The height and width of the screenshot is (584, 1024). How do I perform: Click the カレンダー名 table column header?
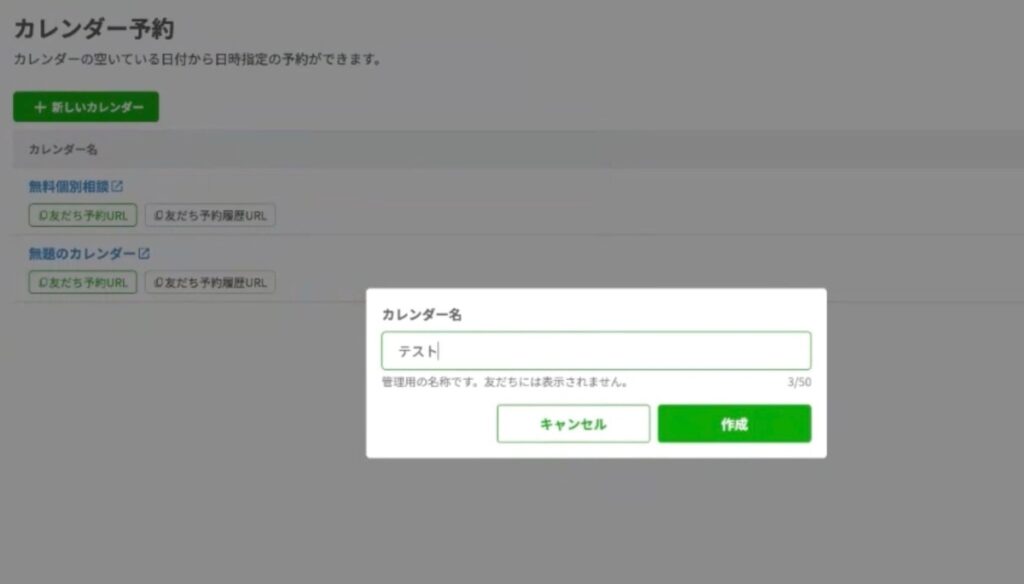tap(62, 149)
